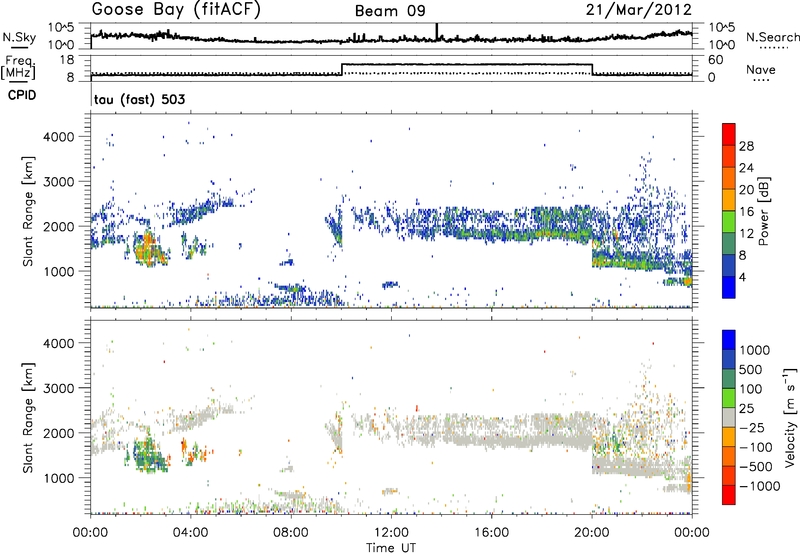Screen dimensions: 800x554
Task: Click the '-500' tick on the Velocity scale
Action: (x=756, y=467)
